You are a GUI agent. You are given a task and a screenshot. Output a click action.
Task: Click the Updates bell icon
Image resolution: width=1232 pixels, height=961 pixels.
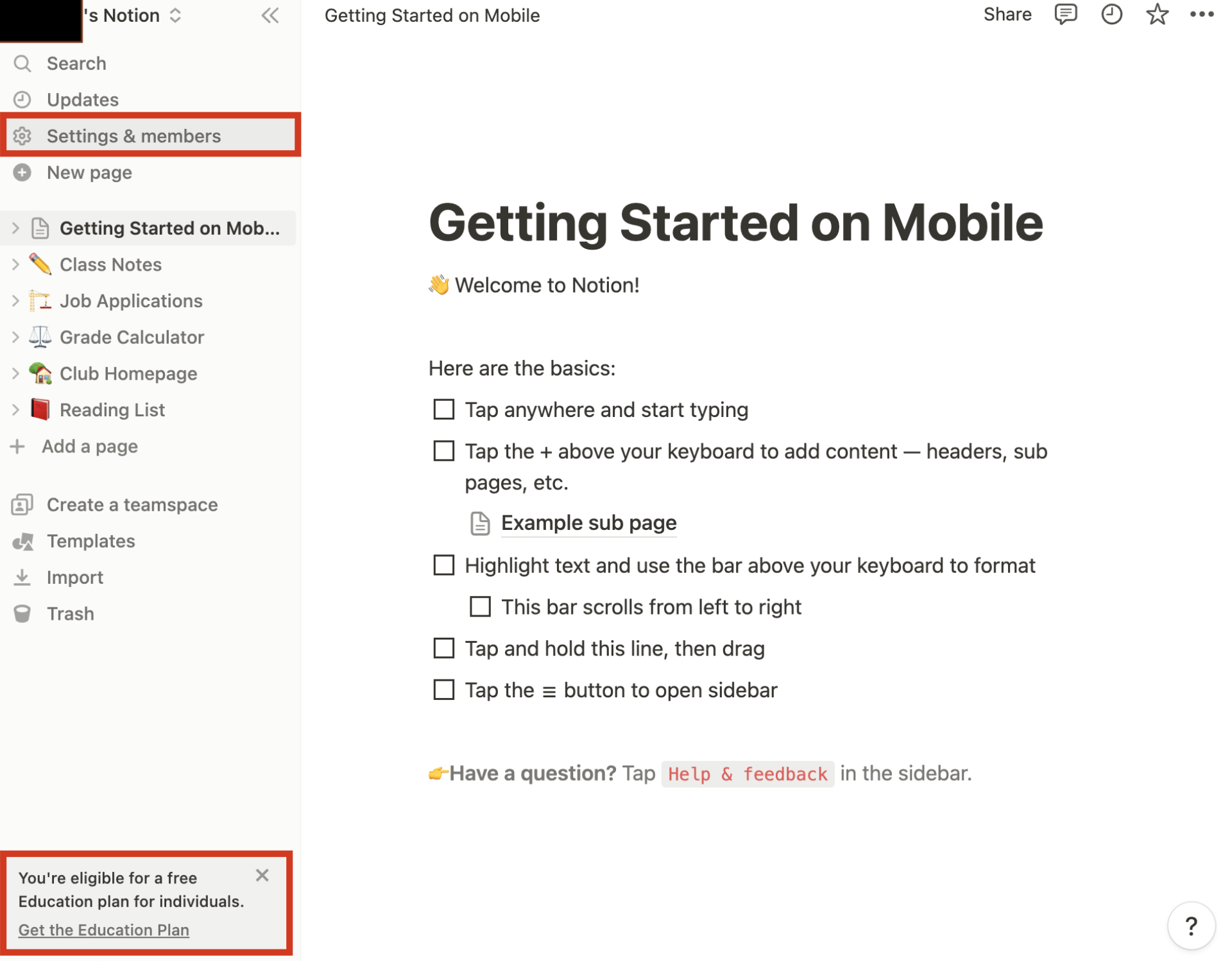(25, 99)
